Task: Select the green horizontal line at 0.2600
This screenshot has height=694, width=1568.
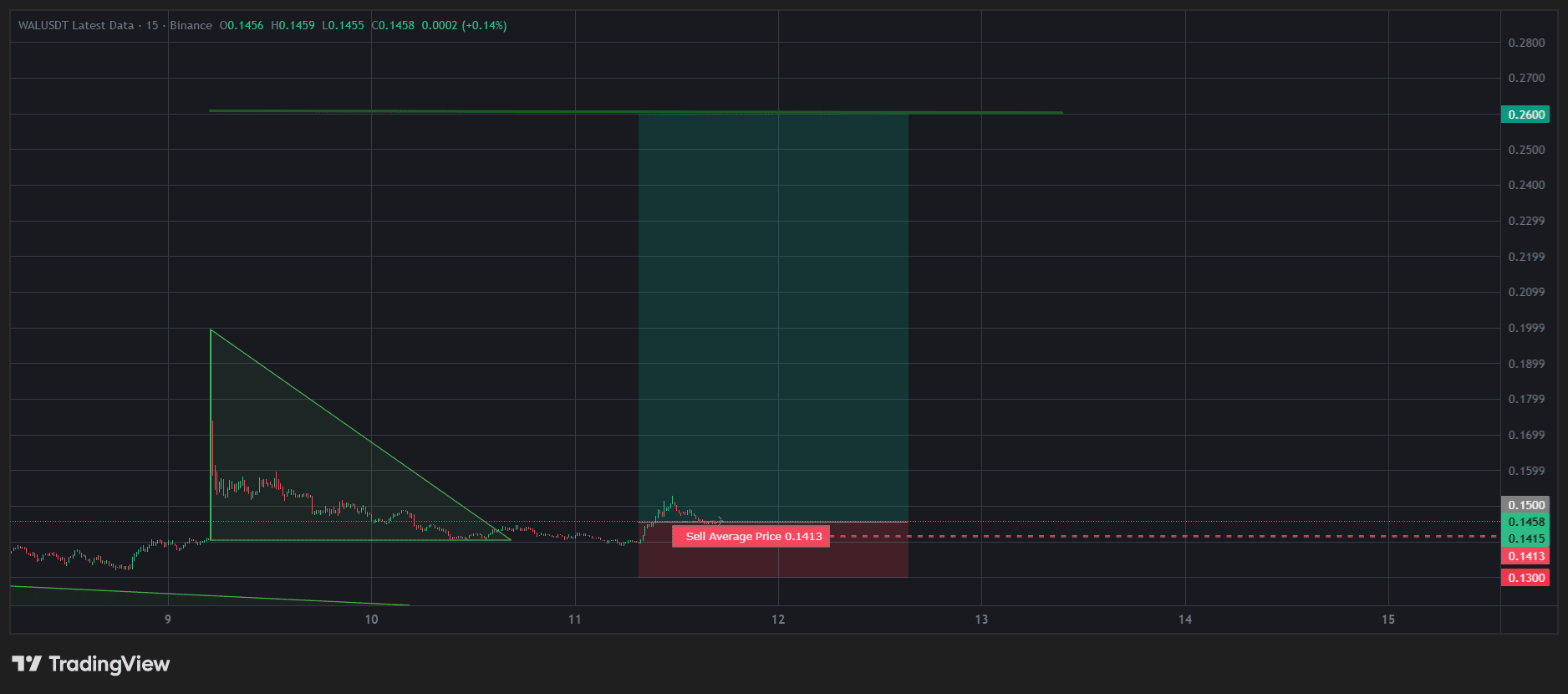Action: [x=636, y=111]
